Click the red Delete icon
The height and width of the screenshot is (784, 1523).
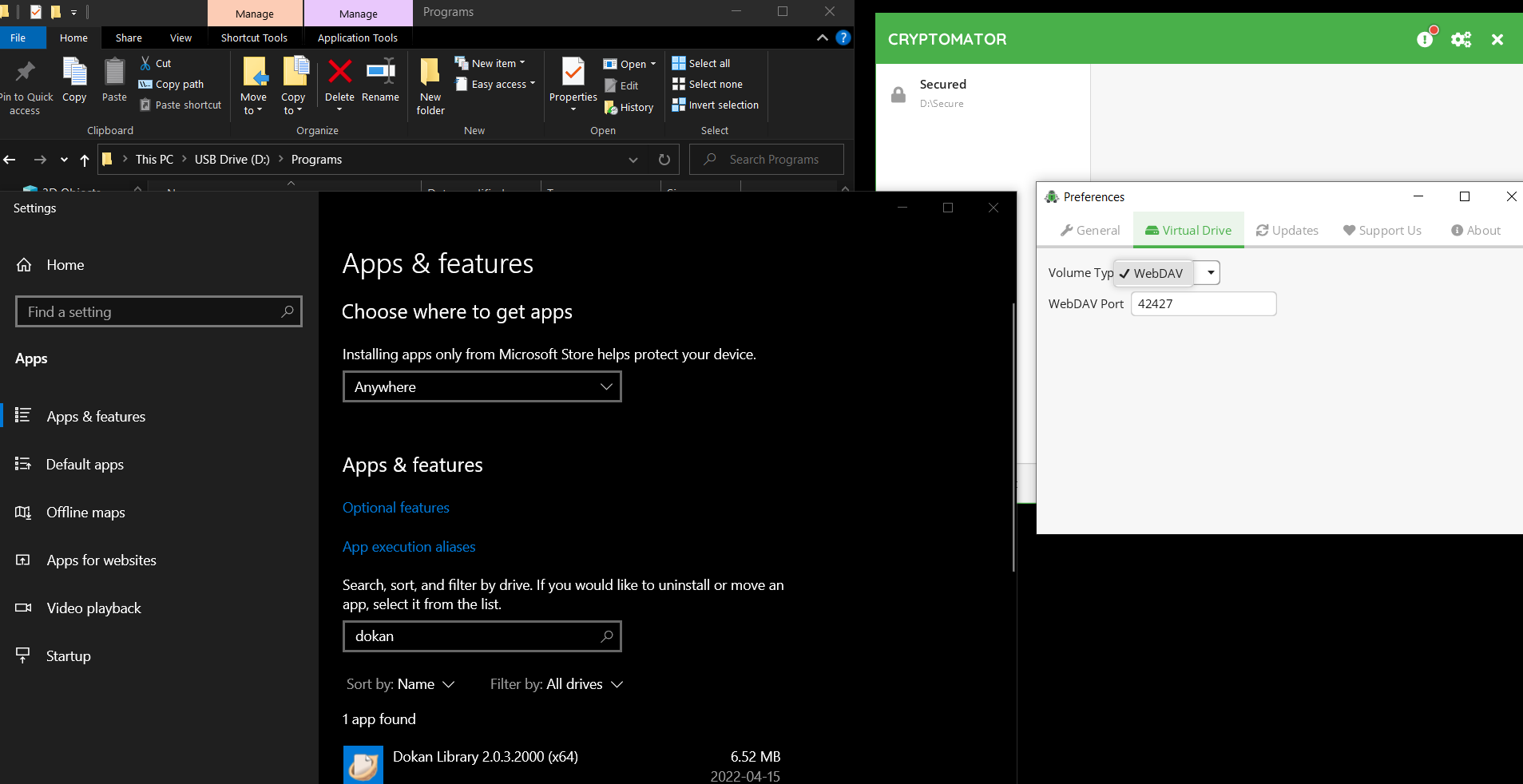[339, 72]
